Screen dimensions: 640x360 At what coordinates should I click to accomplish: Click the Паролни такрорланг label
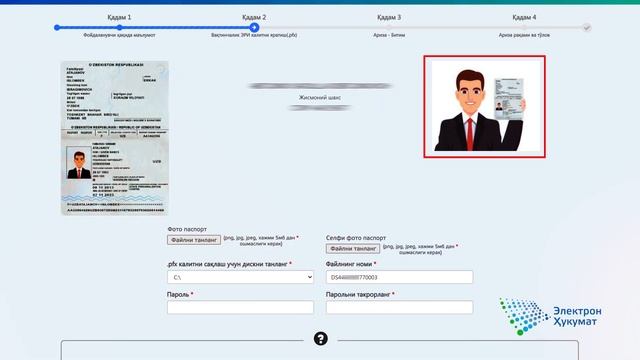pyautogui.click(x=358, y=294)
